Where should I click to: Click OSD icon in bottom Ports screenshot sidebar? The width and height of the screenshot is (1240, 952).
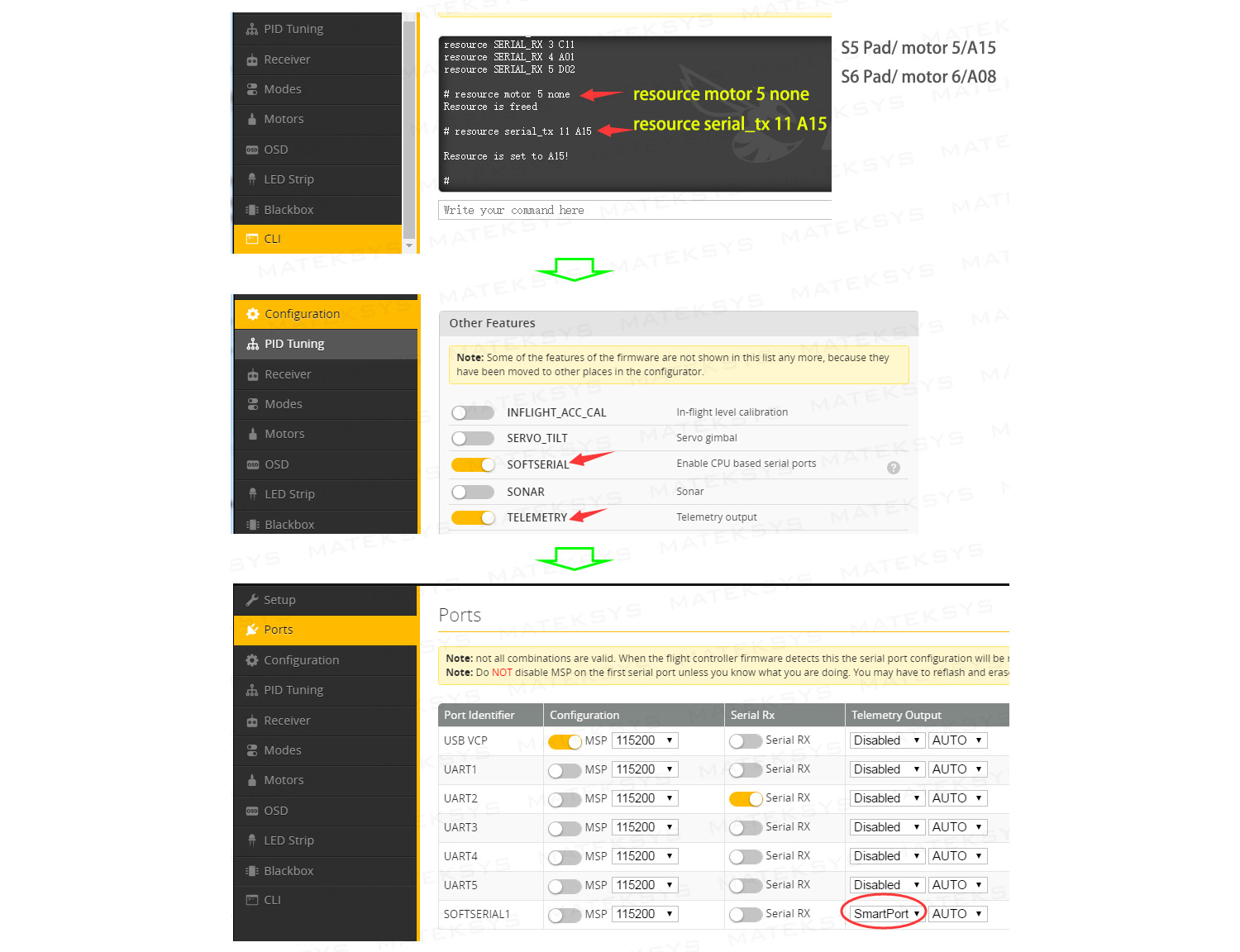[x=252, y=811]
